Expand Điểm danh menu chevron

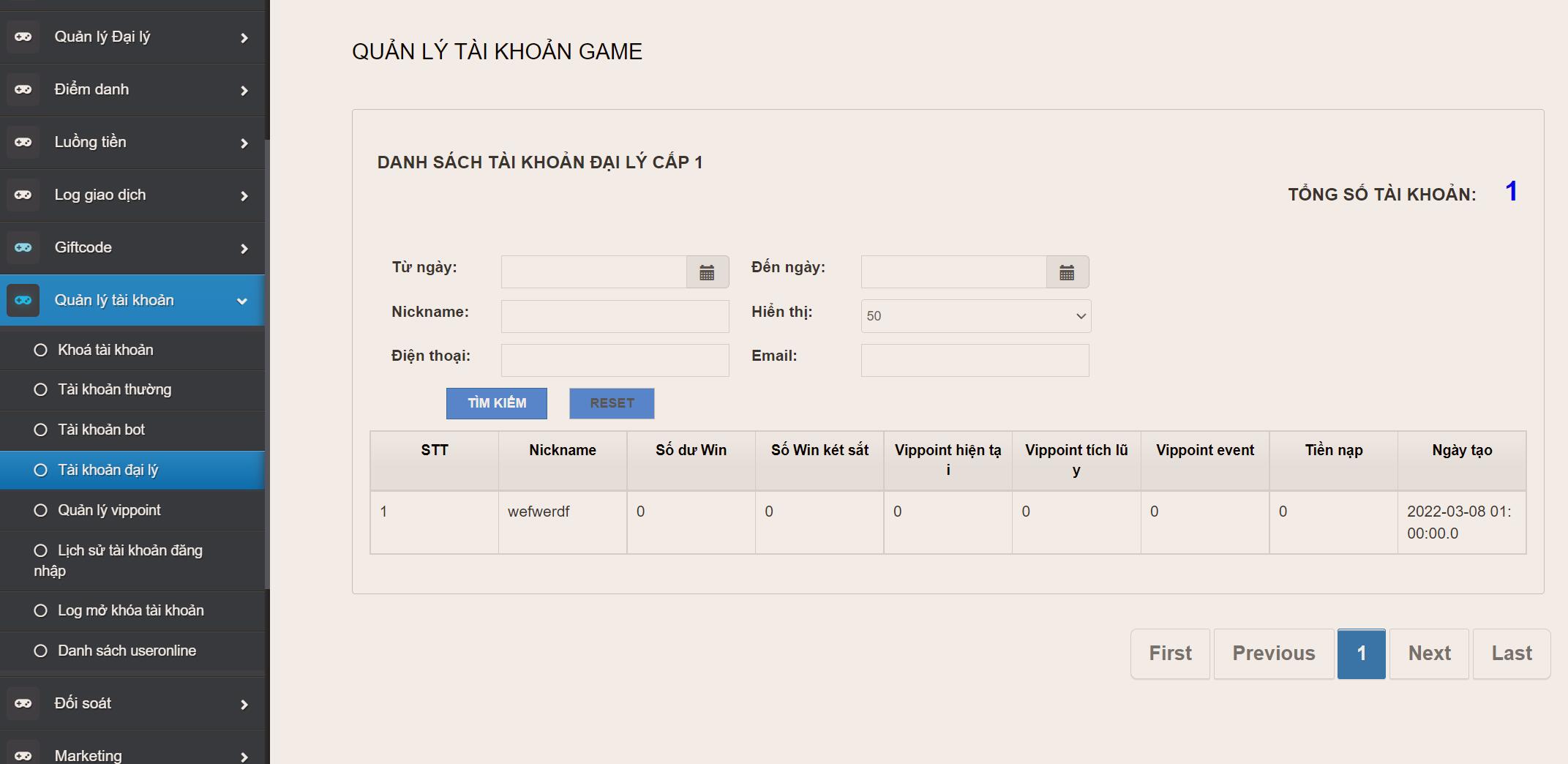244,91
